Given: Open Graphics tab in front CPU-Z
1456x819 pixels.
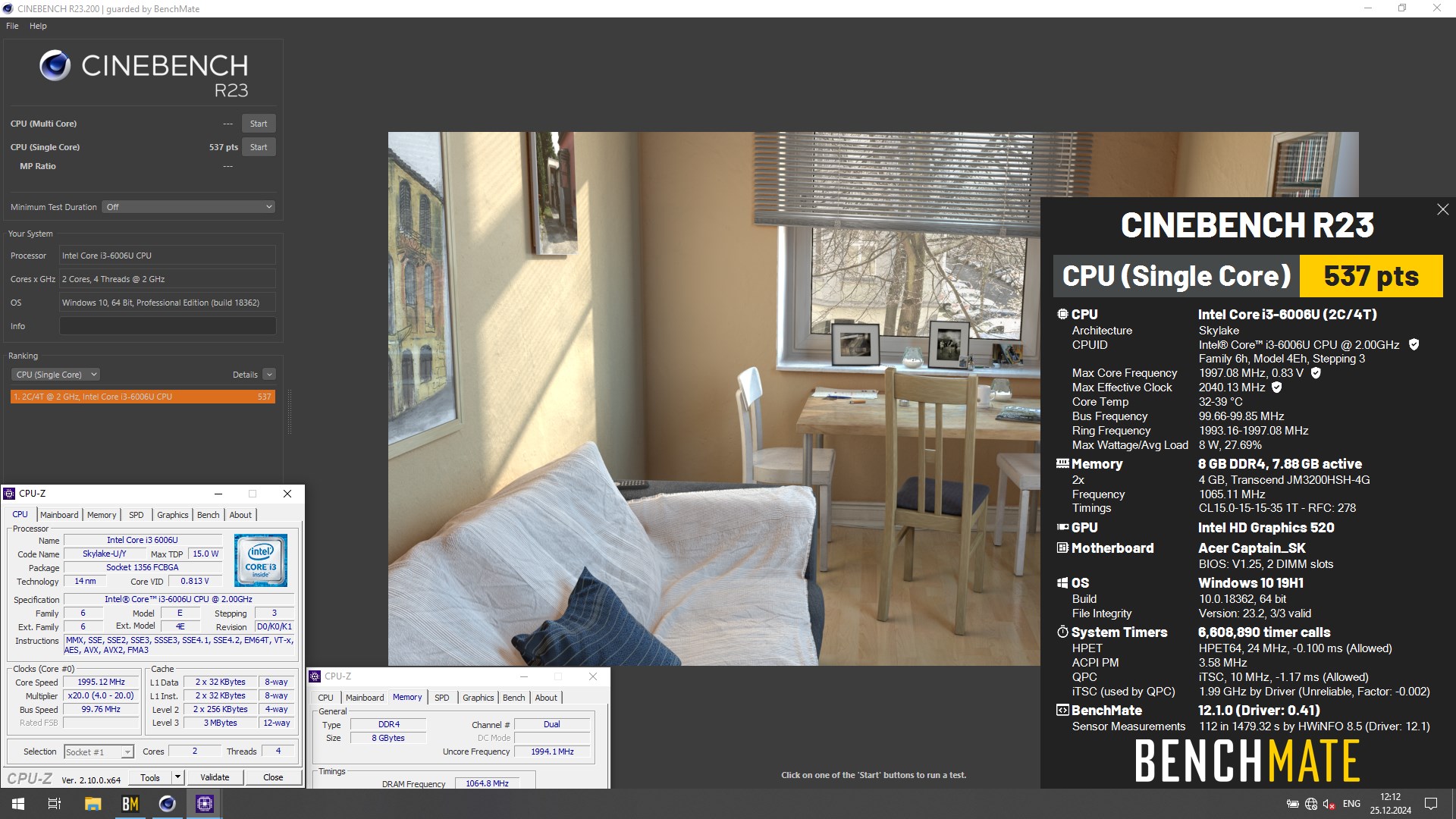Looking at the screenshot, I should pos(173,515).
